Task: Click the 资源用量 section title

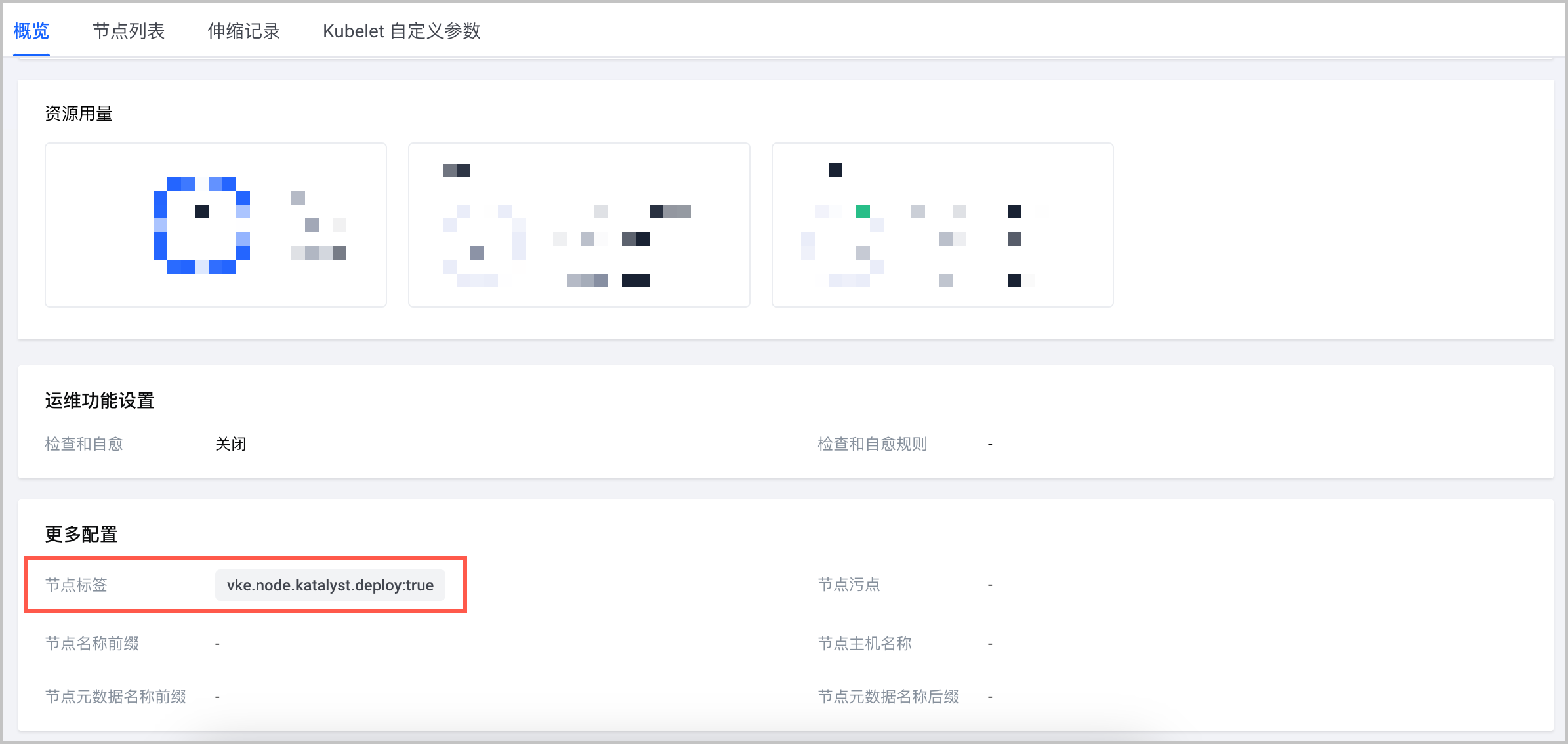Action: click(x=79, y=114)
